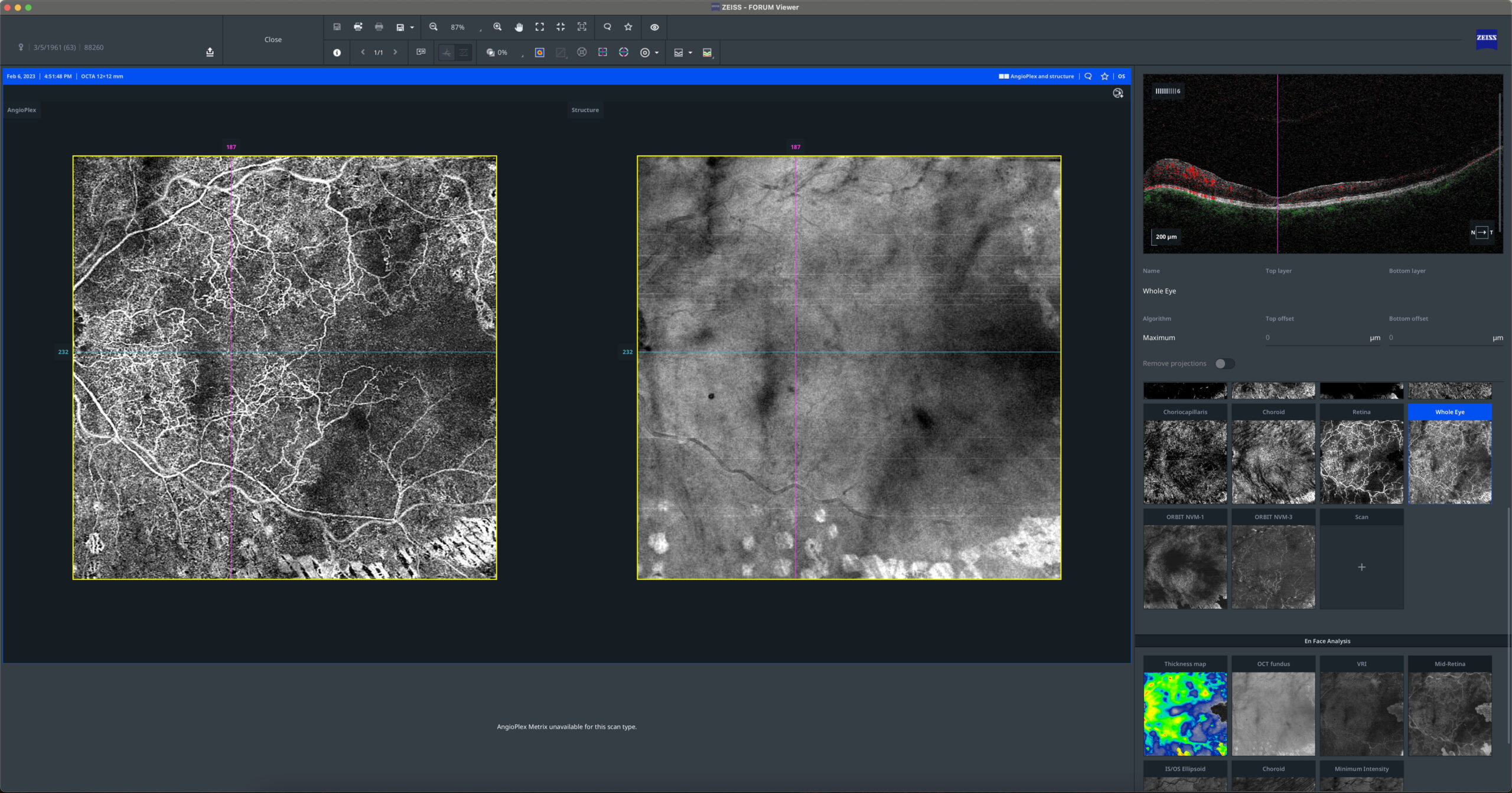Image resolution: width=1512 pixels, height=793 pixels.
Task: Open the OCT fundus thumbnail
Action: (1273, 706)
